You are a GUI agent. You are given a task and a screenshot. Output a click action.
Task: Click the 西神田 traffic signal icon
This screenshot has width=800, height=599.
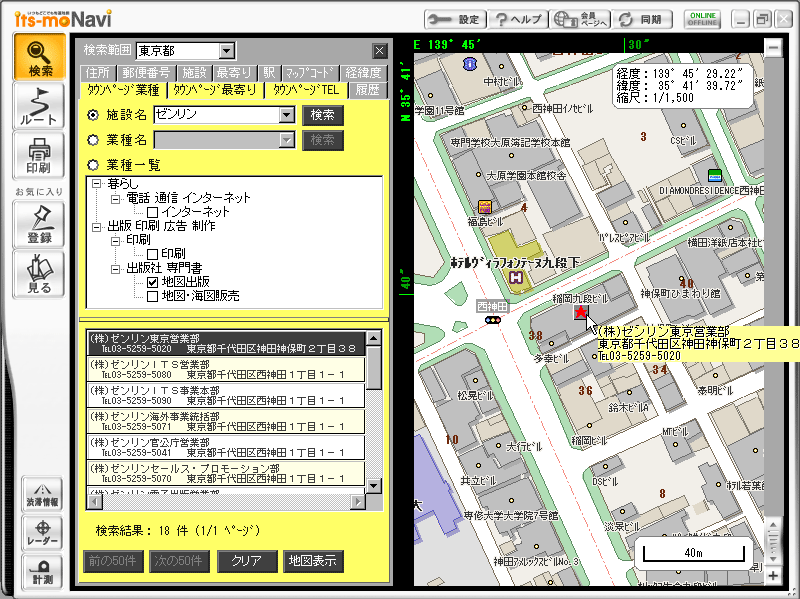tap(493, 320)
